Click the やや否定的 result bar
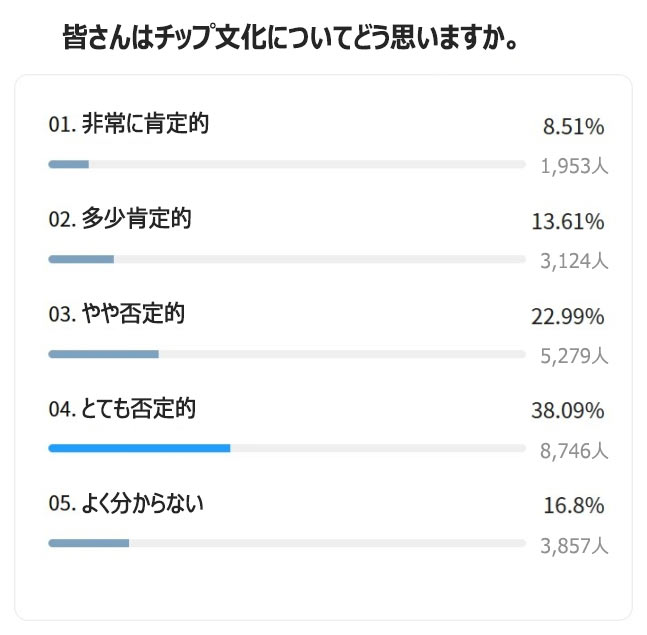 click(286, 354)
